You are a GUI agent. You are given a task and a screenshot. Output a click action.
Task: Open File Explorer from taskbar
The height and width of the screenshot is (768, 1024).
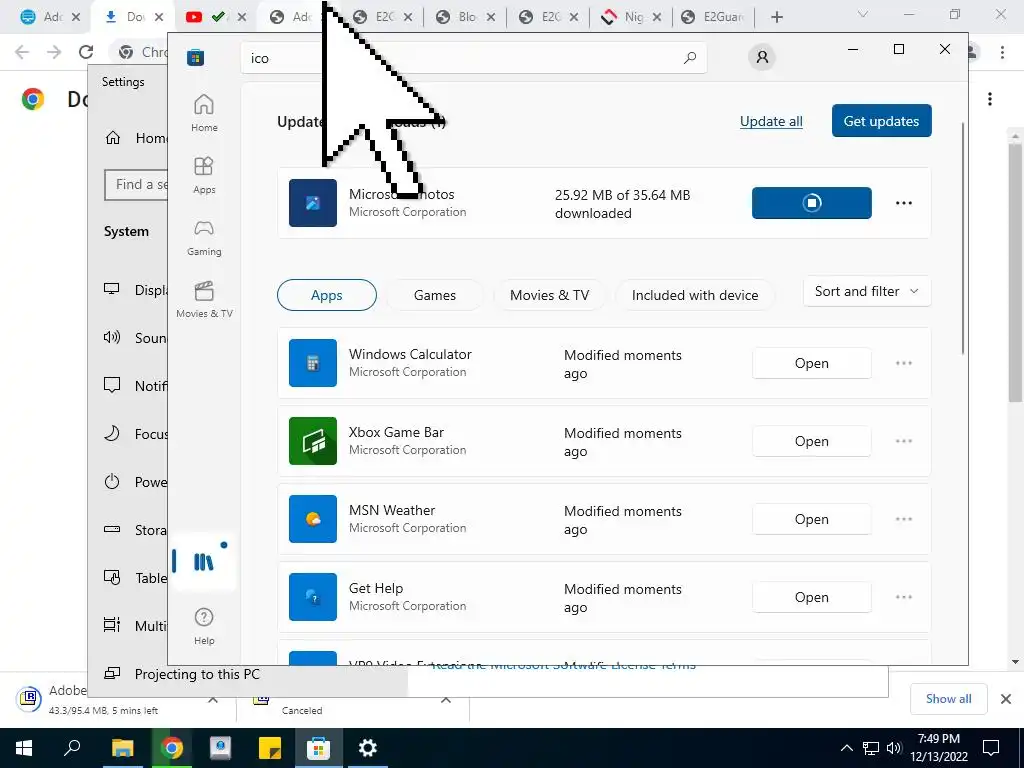pyautogui.click(x=122, y=748)
